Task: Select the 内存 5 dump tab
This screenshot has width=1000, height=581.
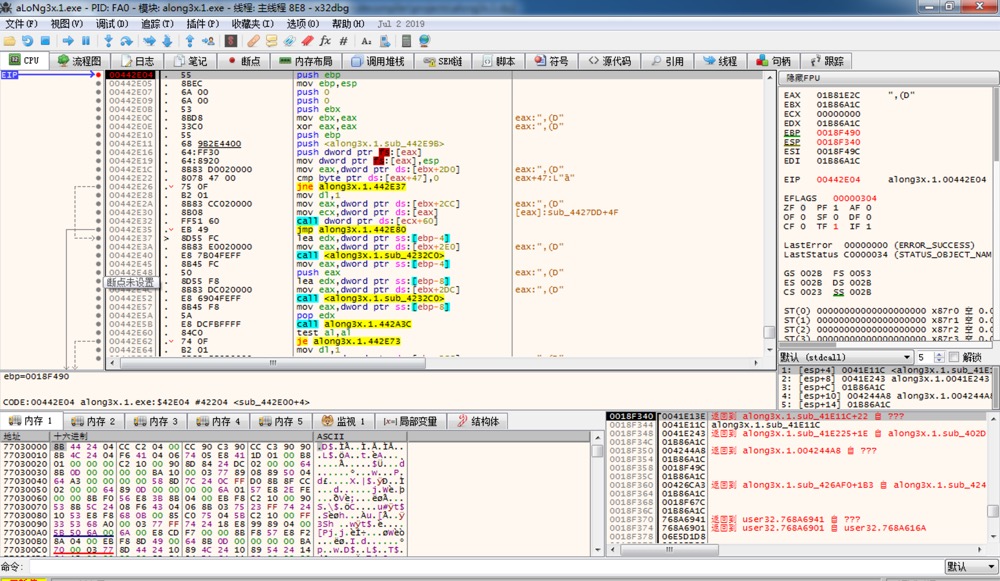Action: point(281,421)
